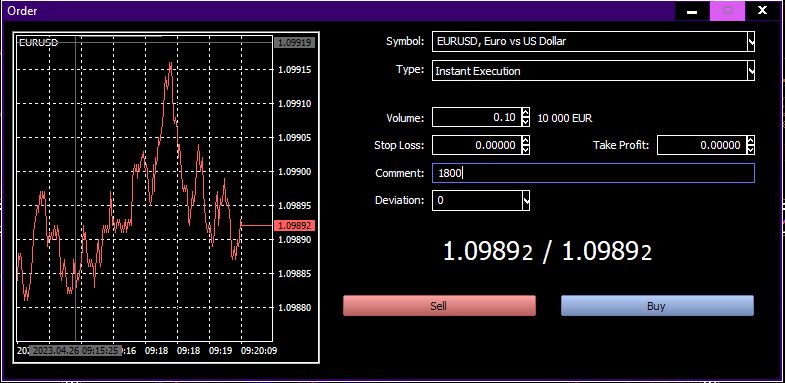Click the current price tag 1.09892
Screen dimensions: 785x383
coord(294,225)
